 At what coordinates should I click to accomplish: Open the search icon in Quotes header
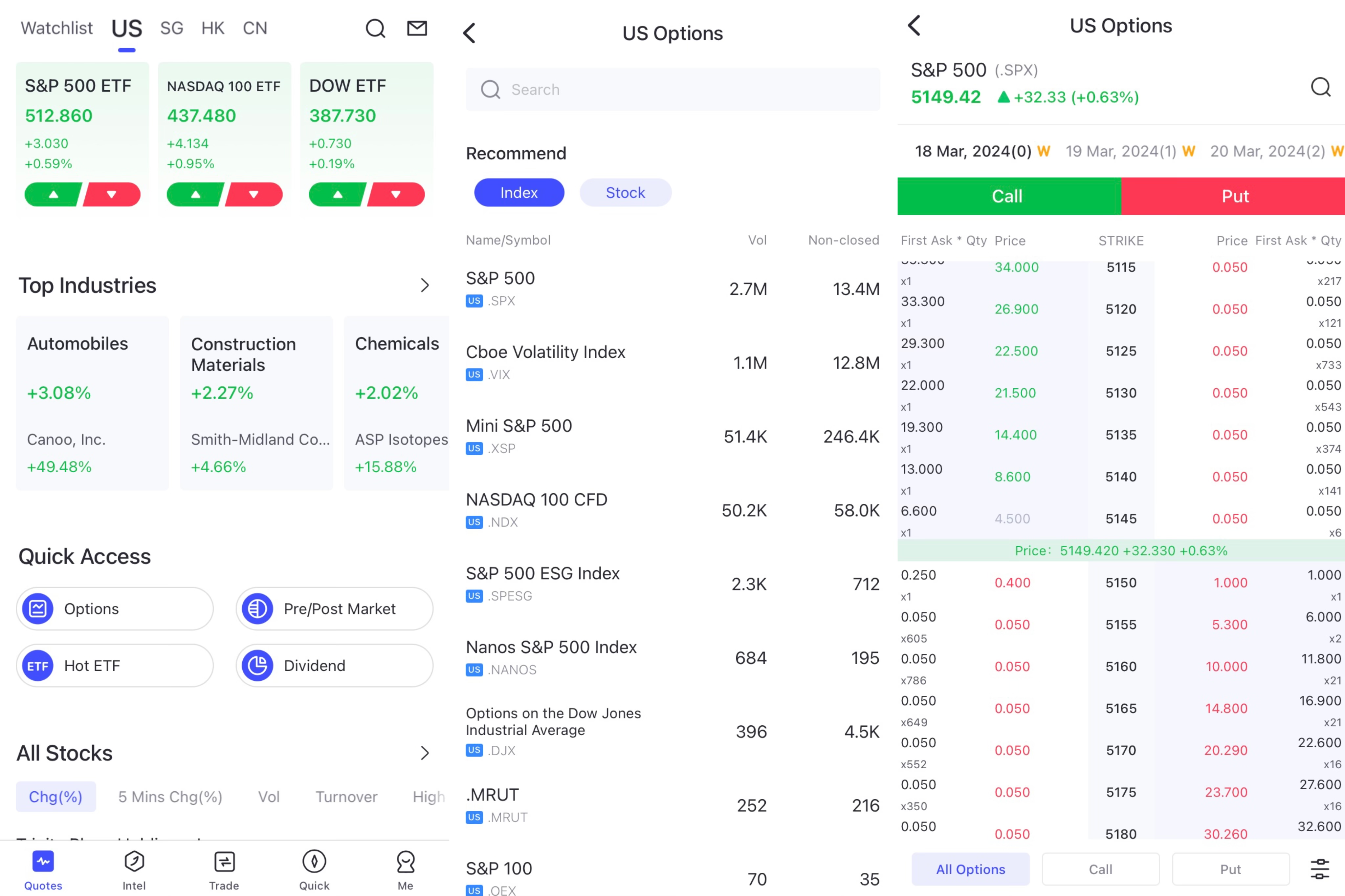(375, 28)
